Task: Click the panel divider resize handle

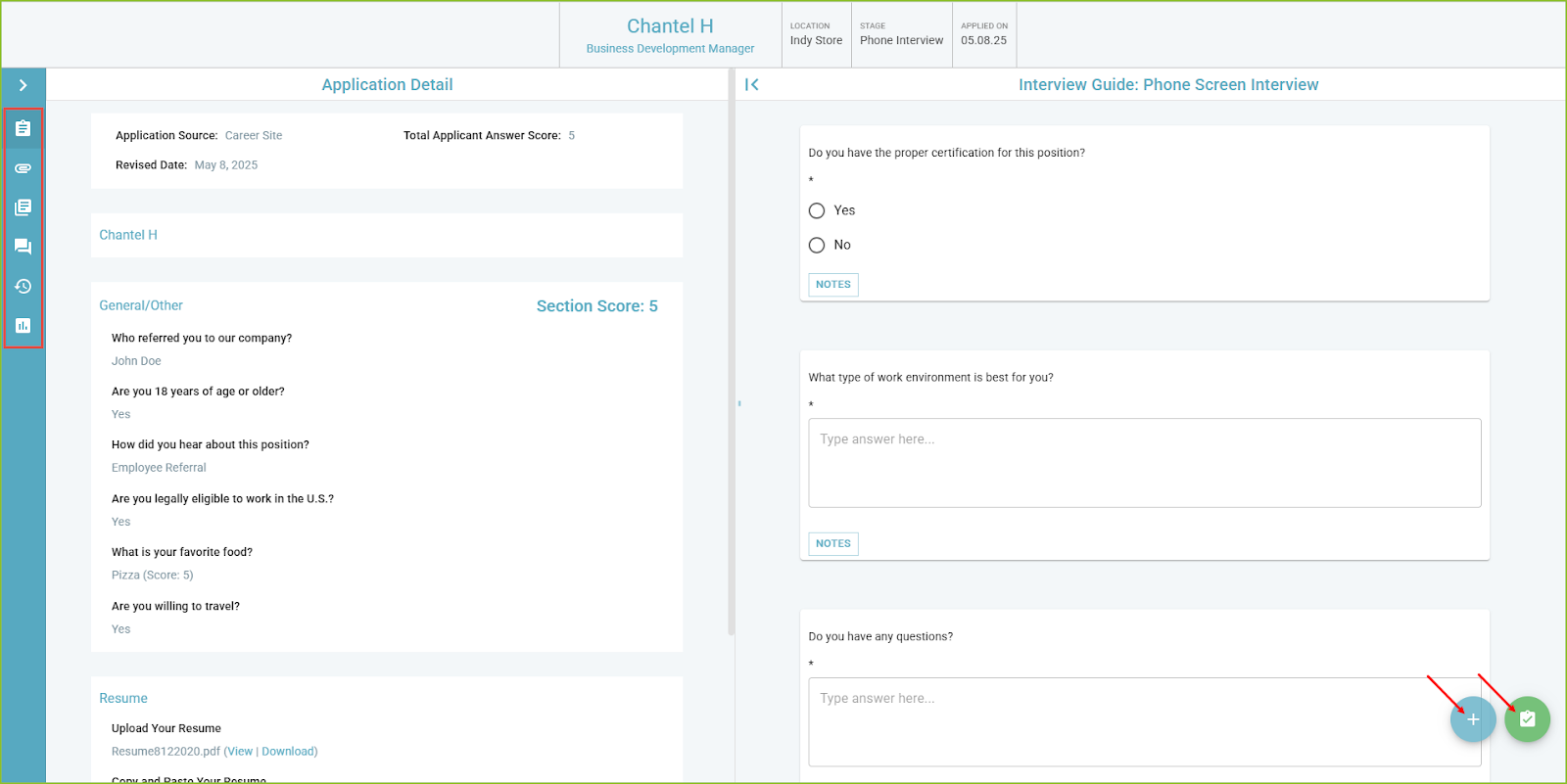Action: 739,403
